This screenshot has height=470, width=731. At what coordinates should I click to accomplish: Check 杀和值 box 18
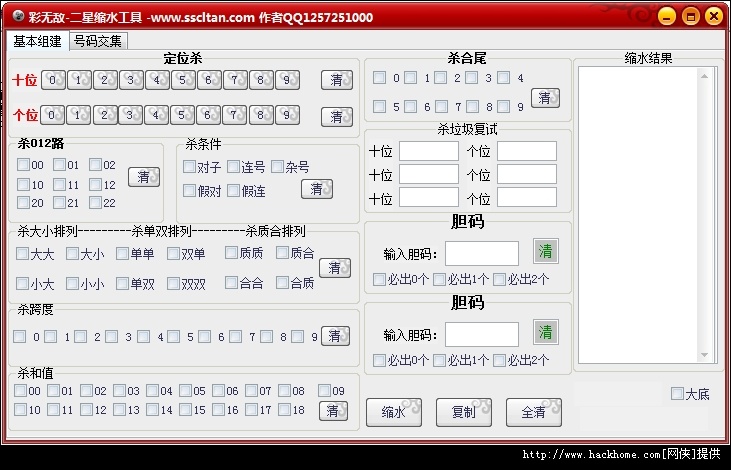[x=284, y=409]
